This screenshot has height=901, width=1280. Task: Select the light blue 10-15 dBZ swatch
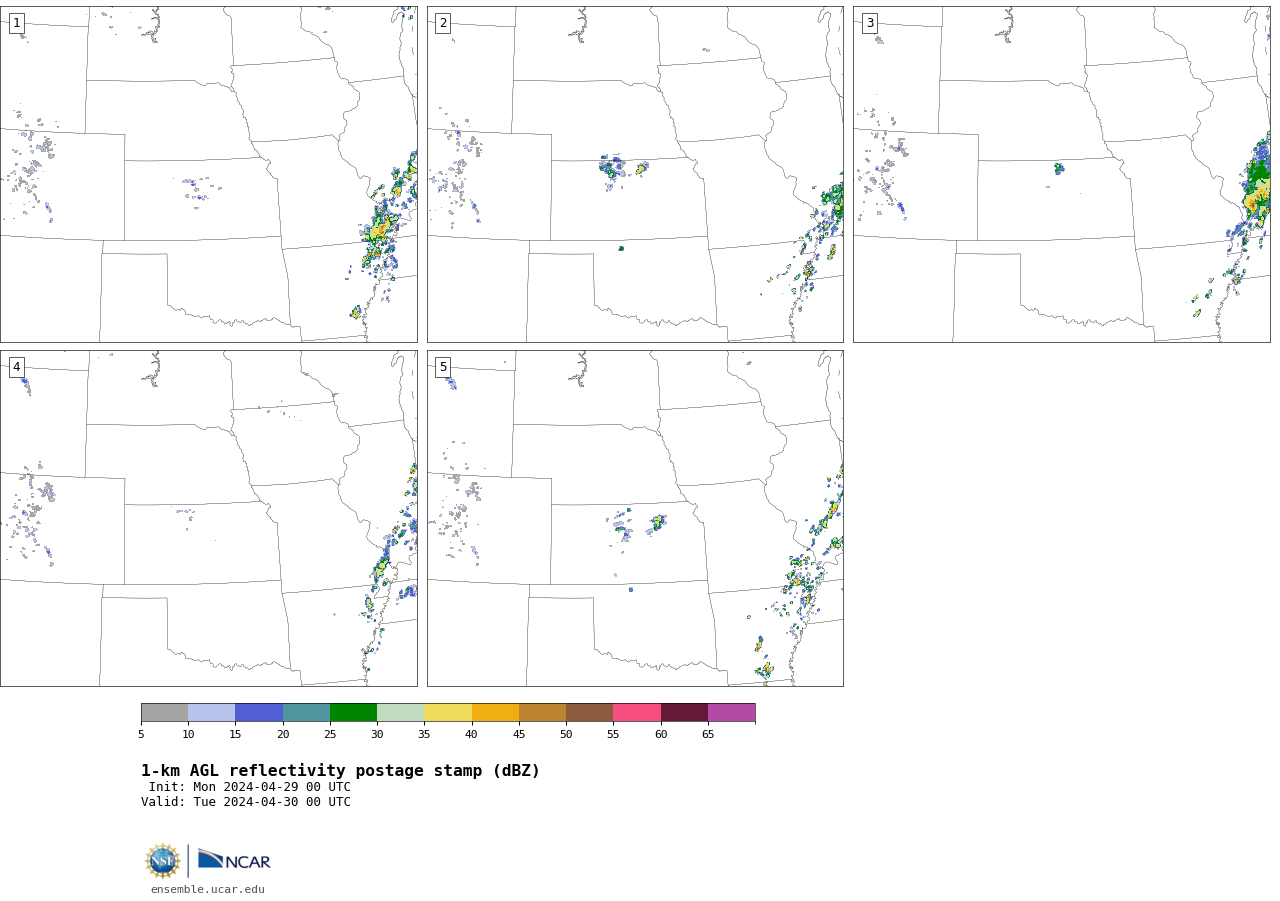click(211, 712)
